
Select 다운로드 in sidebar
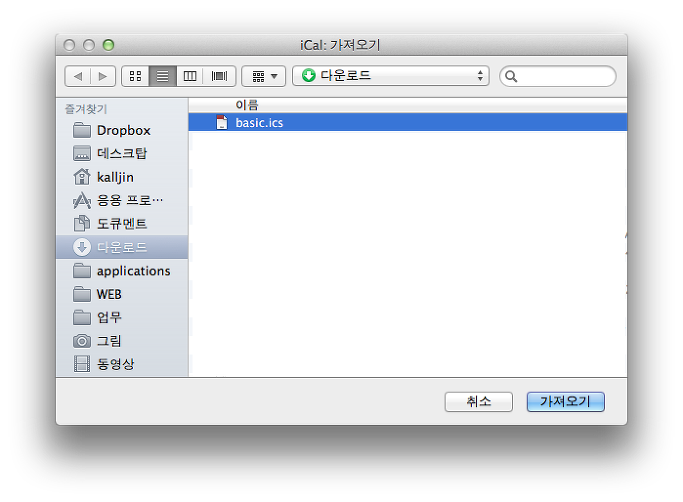click(x=122, y=247)
